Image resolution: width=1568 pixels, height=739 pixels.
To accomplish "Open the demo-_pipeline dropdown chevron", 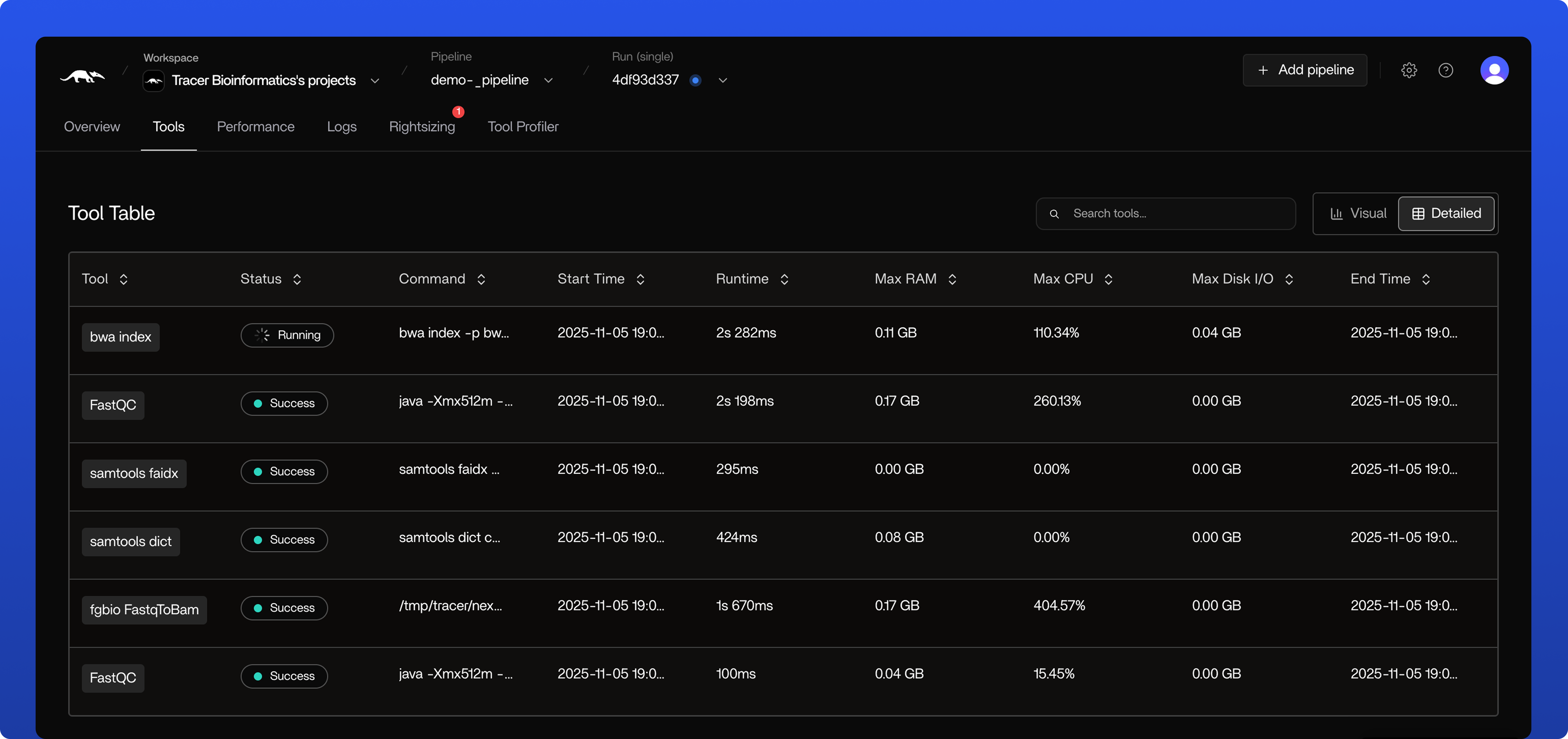I will pos(548,80).
